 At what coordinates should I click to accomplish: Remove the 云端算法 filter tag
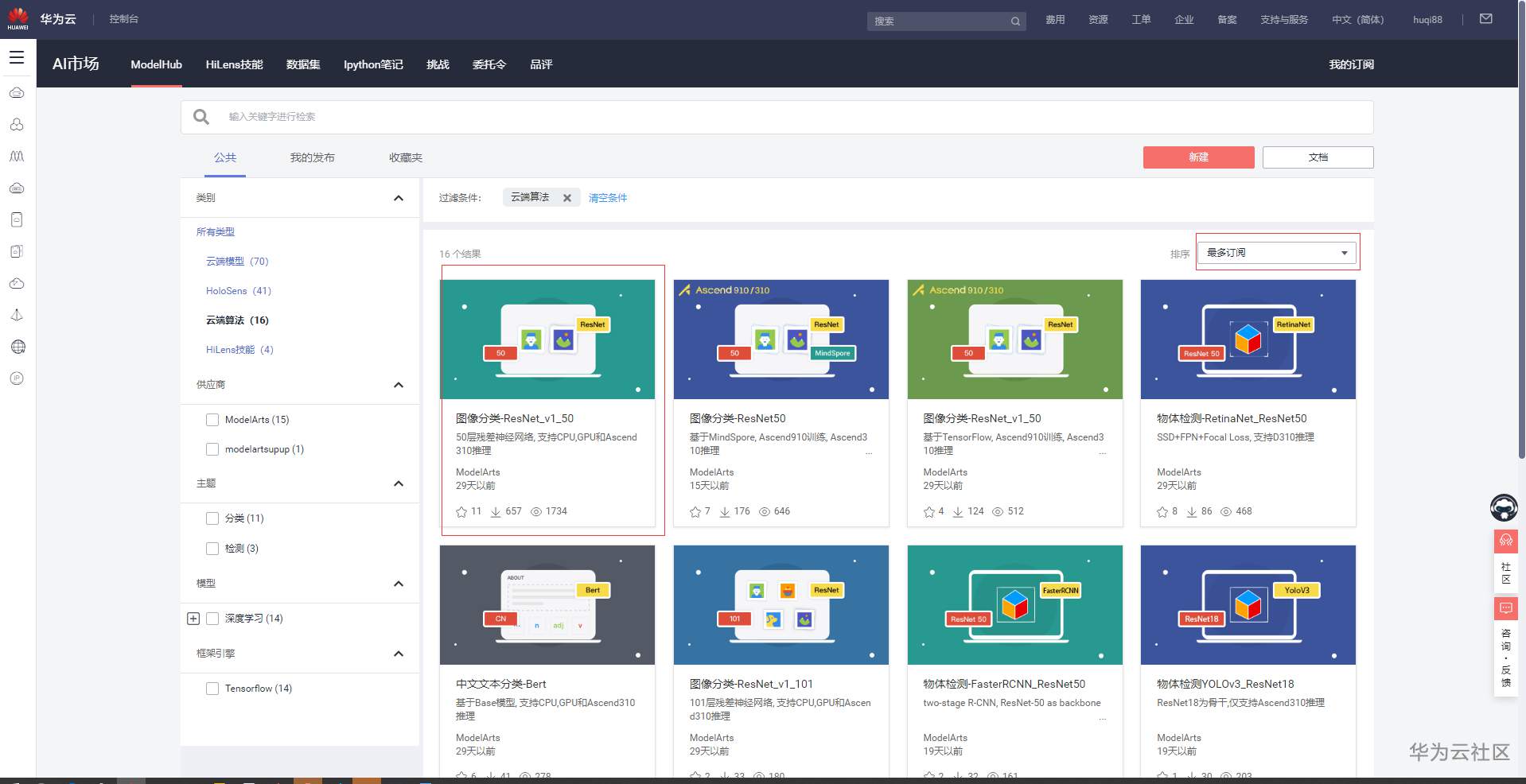(567, 198)
